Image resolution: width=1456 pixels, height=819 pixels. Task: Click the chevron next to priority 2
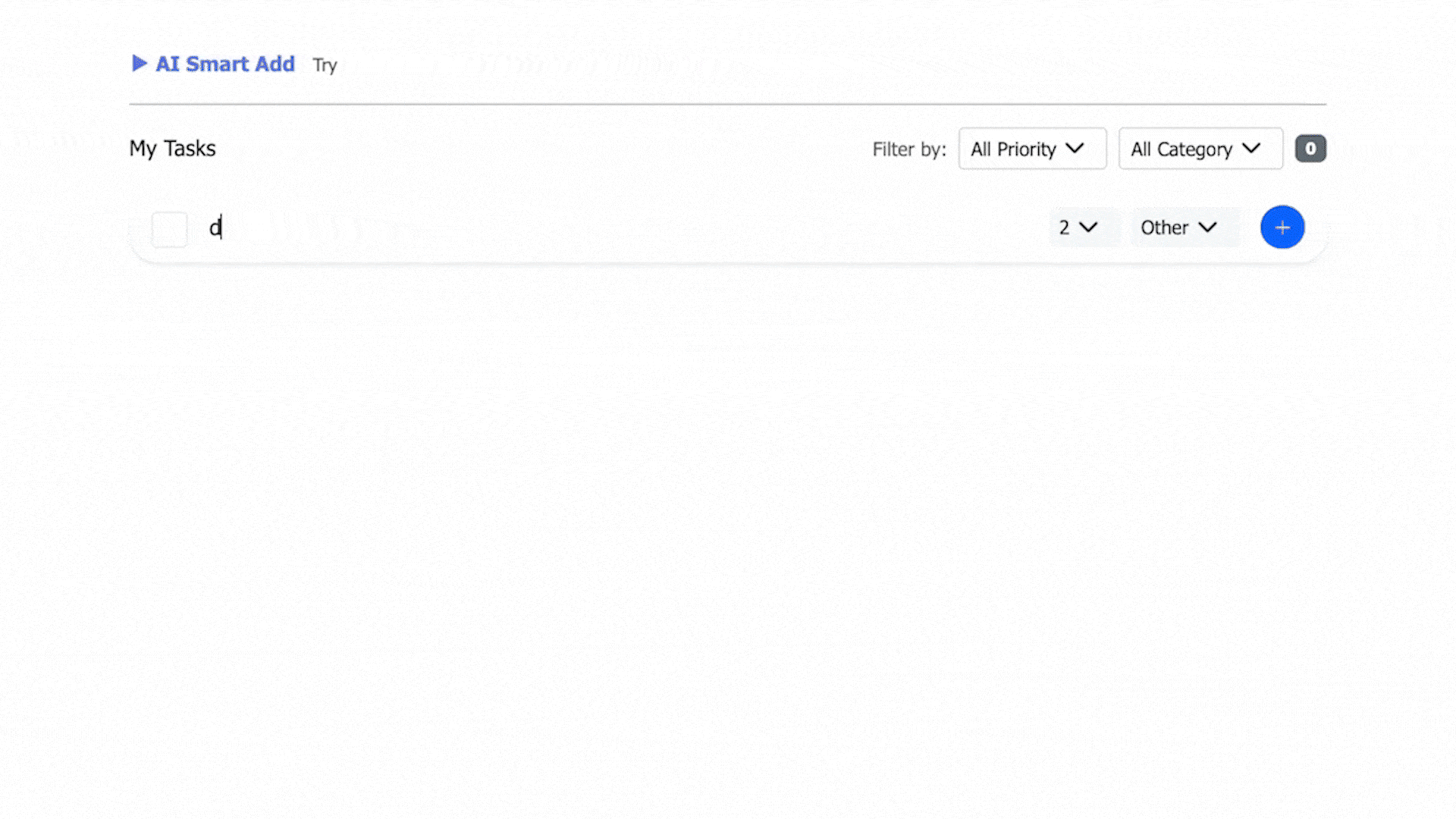(x=1088, y=227)
